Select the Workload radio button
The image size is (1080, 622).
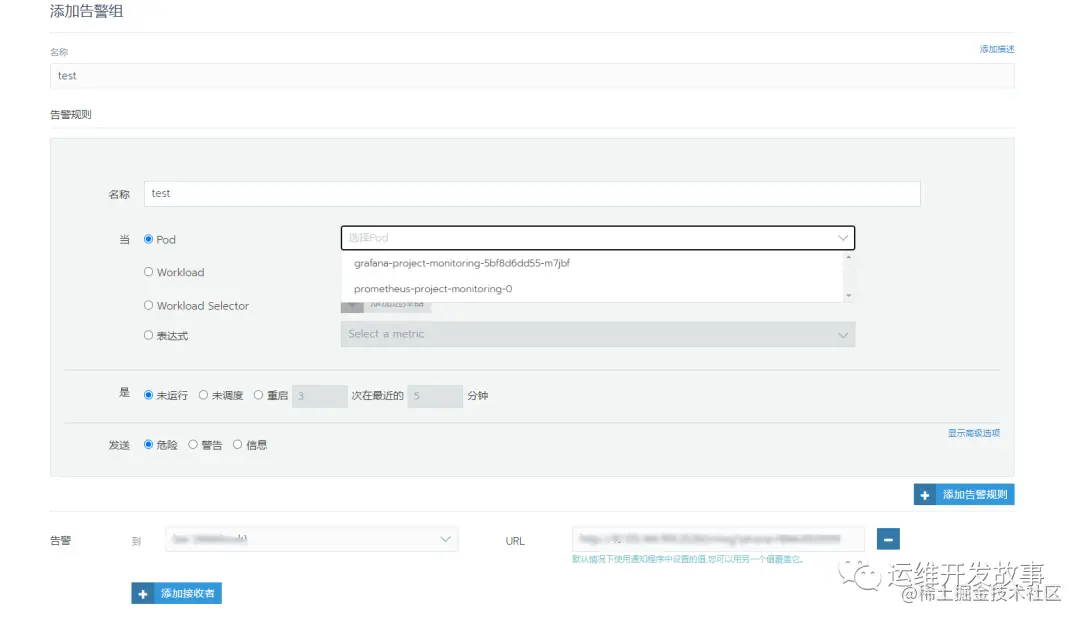coord(148,272)
